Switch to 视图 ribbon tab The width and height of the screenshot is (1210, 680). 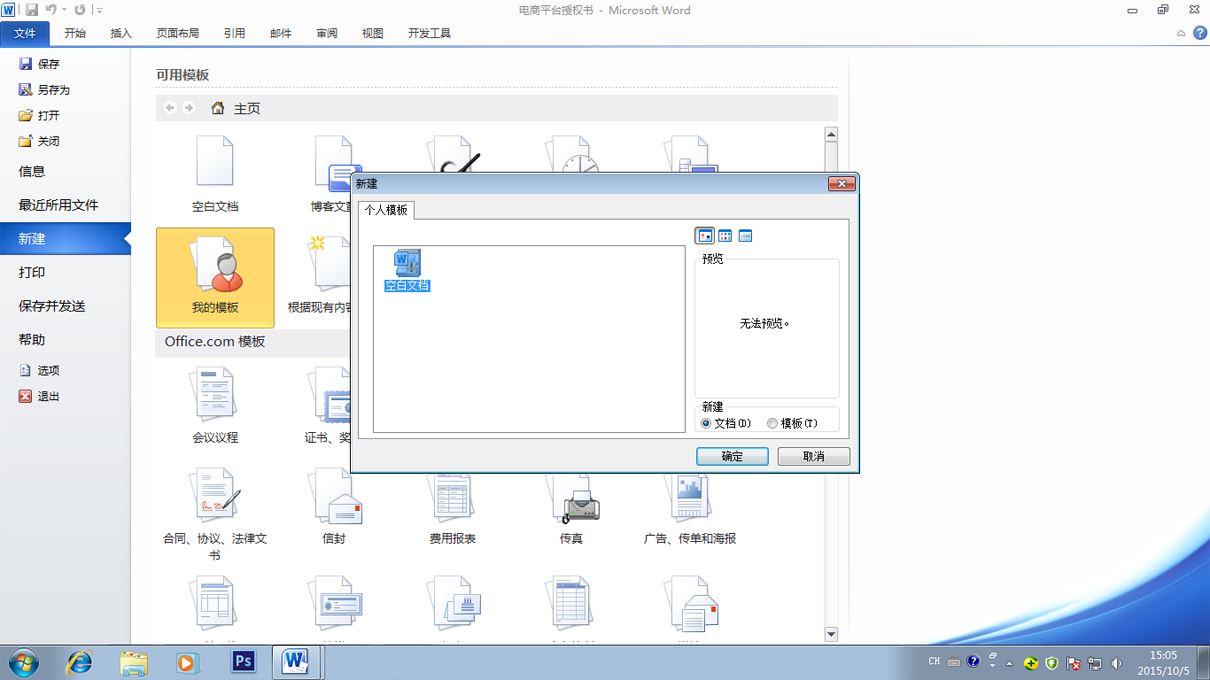pos(373,33)
